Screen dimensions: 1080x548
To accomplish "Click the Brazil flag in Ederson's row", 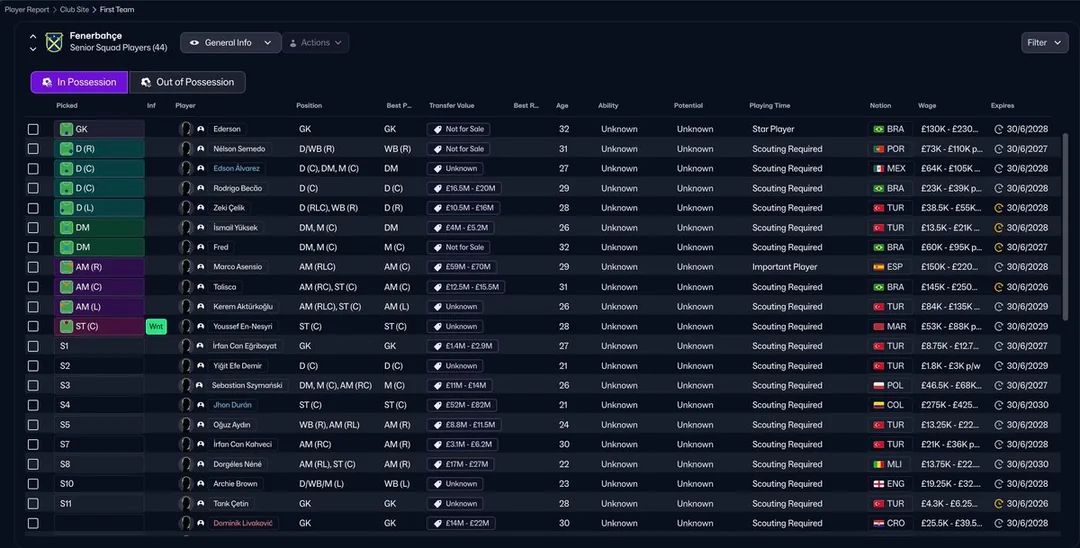I will click(878, 129).
